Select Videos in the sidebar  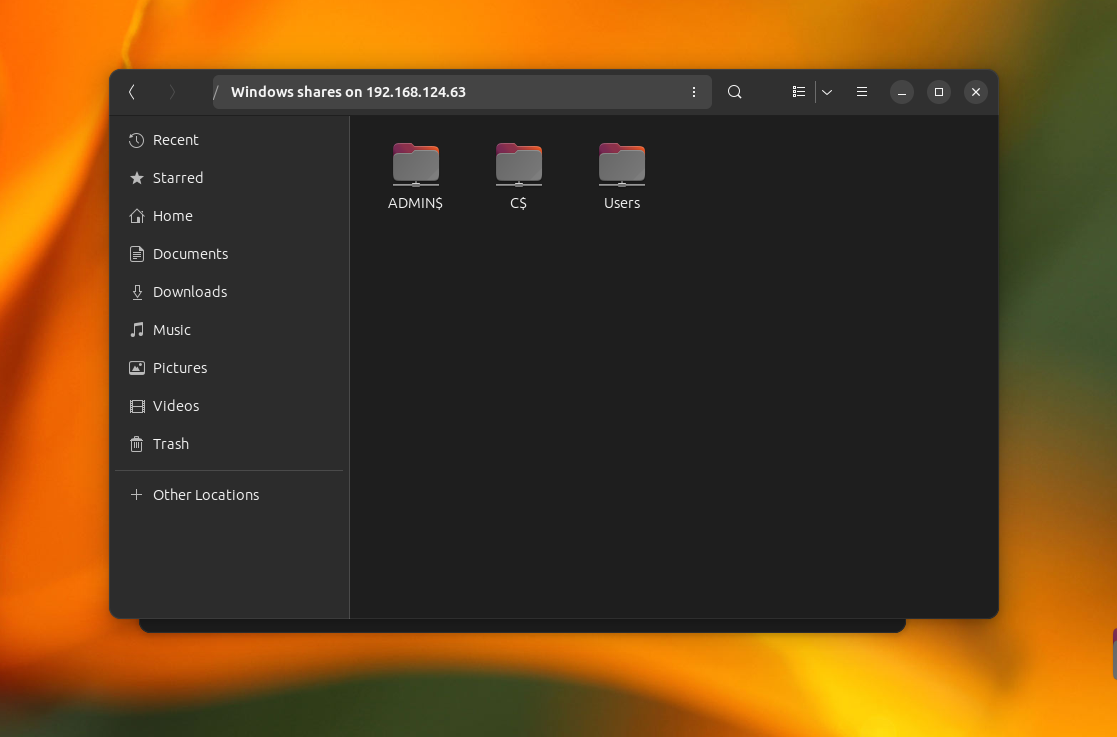coord(176,406)
